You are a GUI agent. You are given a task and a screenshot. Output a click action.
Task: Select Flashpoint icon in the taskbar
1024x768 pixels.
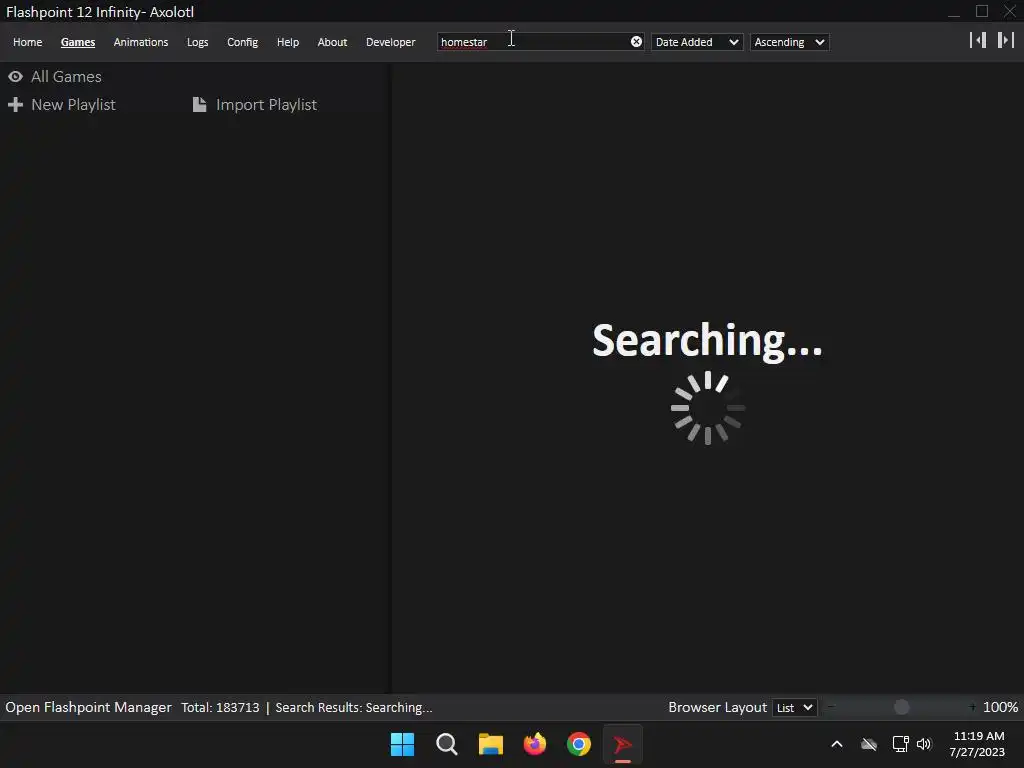[622, 744]
